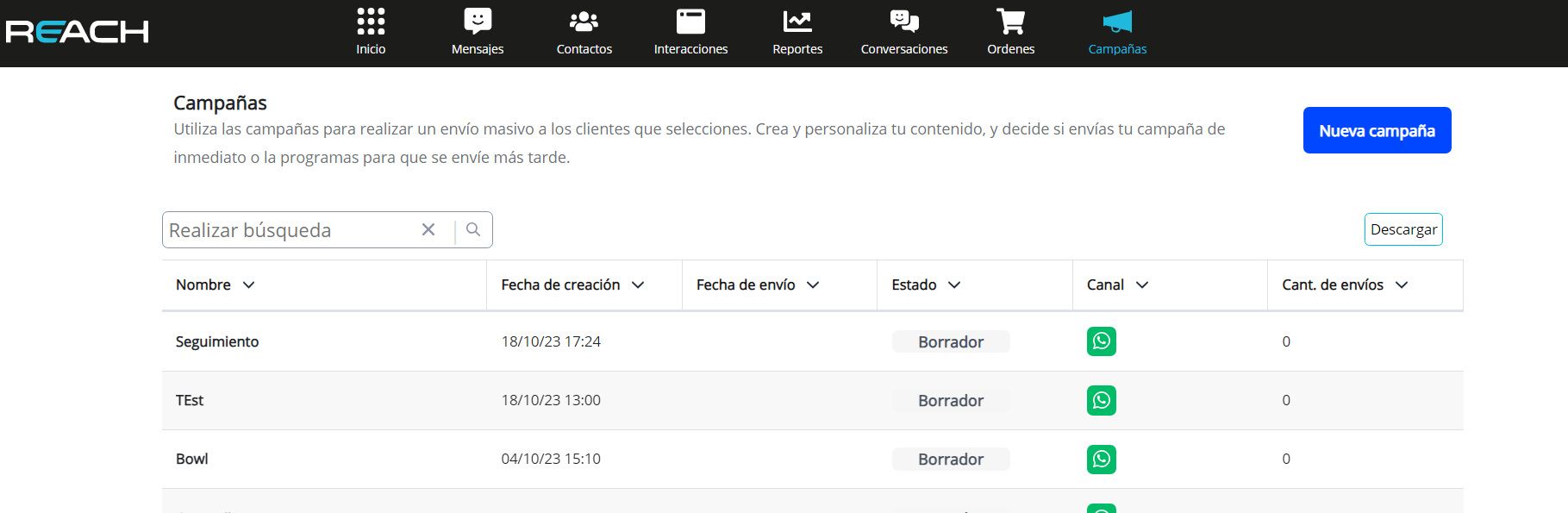Screen dimensions: 1568x513
Task: Open the Inicio grid icon
Action: [x=371, y=21]
